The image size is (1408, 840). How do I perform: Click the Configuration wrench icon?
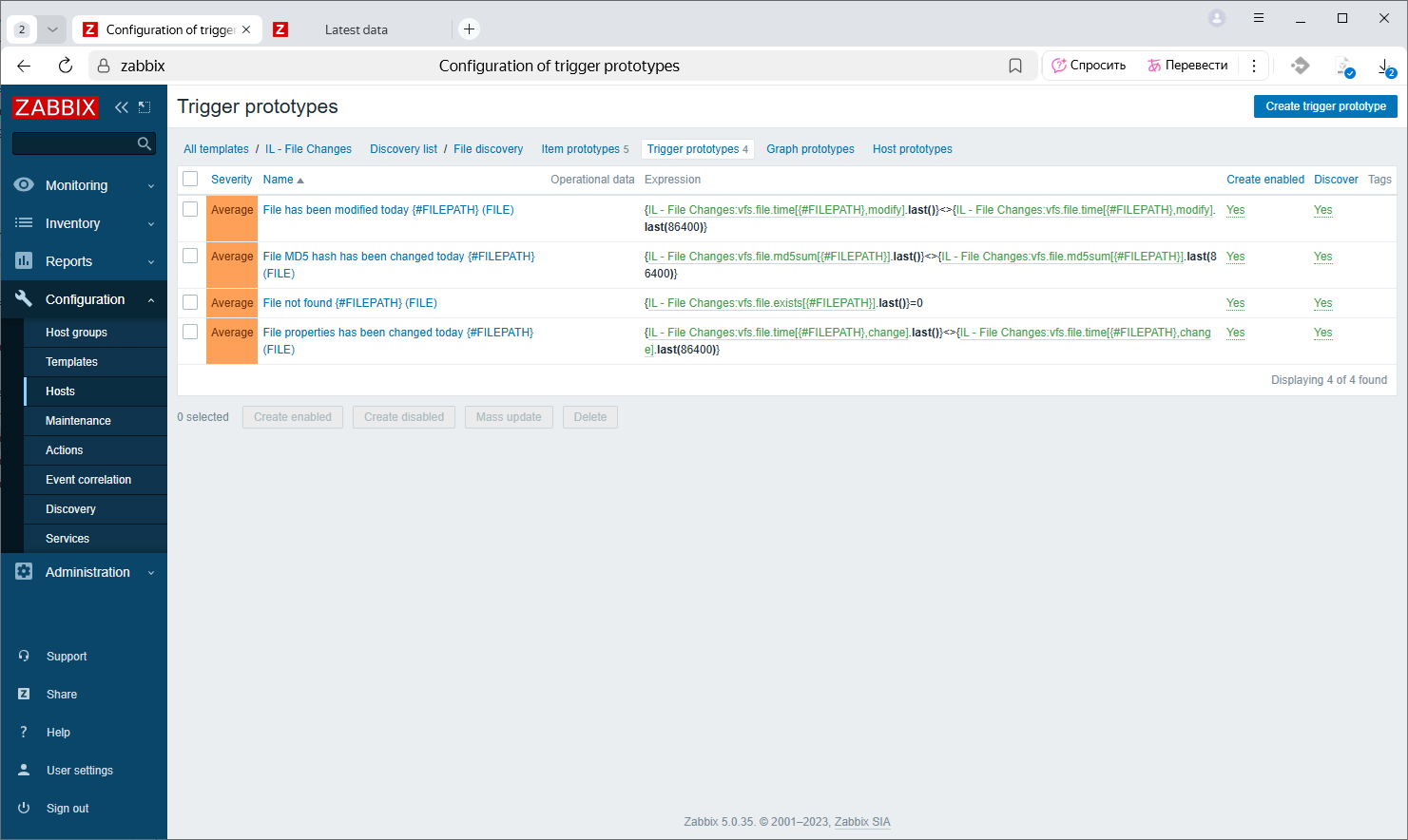24,298
